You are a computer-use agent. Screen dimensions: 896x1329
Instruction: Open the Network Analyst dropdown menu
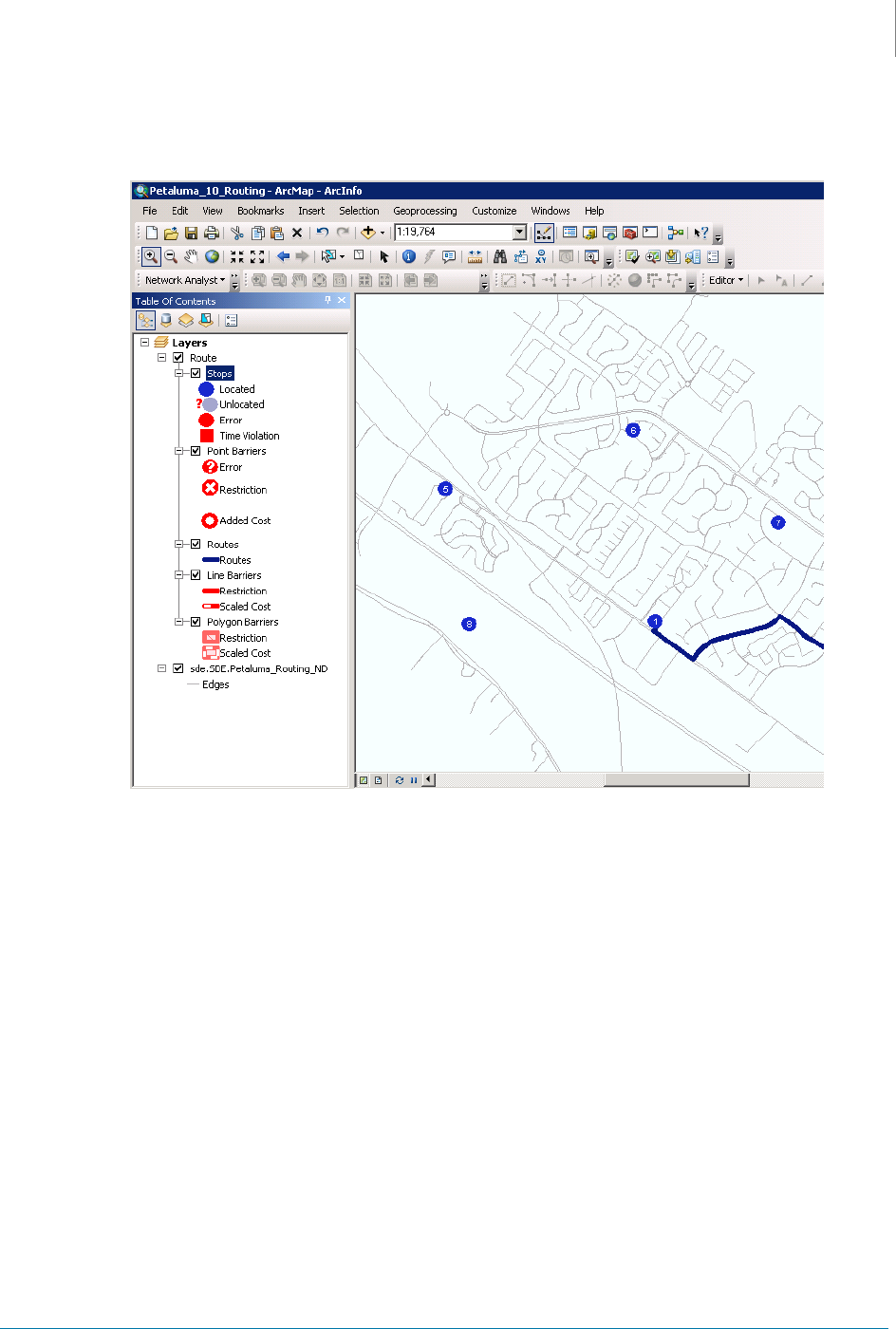185,280
